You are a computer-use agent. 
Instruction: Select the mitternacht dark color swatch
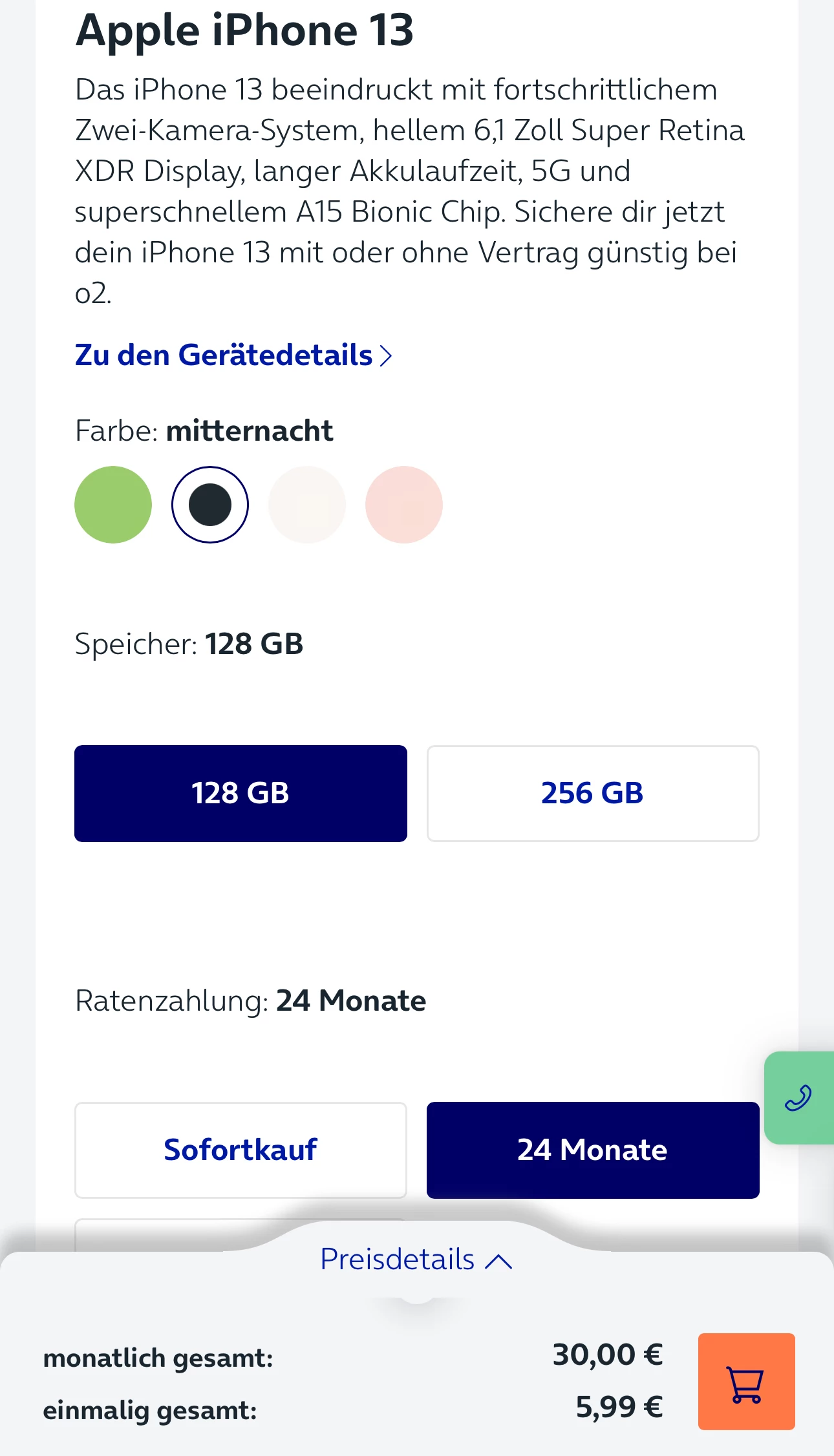point(210,505)
